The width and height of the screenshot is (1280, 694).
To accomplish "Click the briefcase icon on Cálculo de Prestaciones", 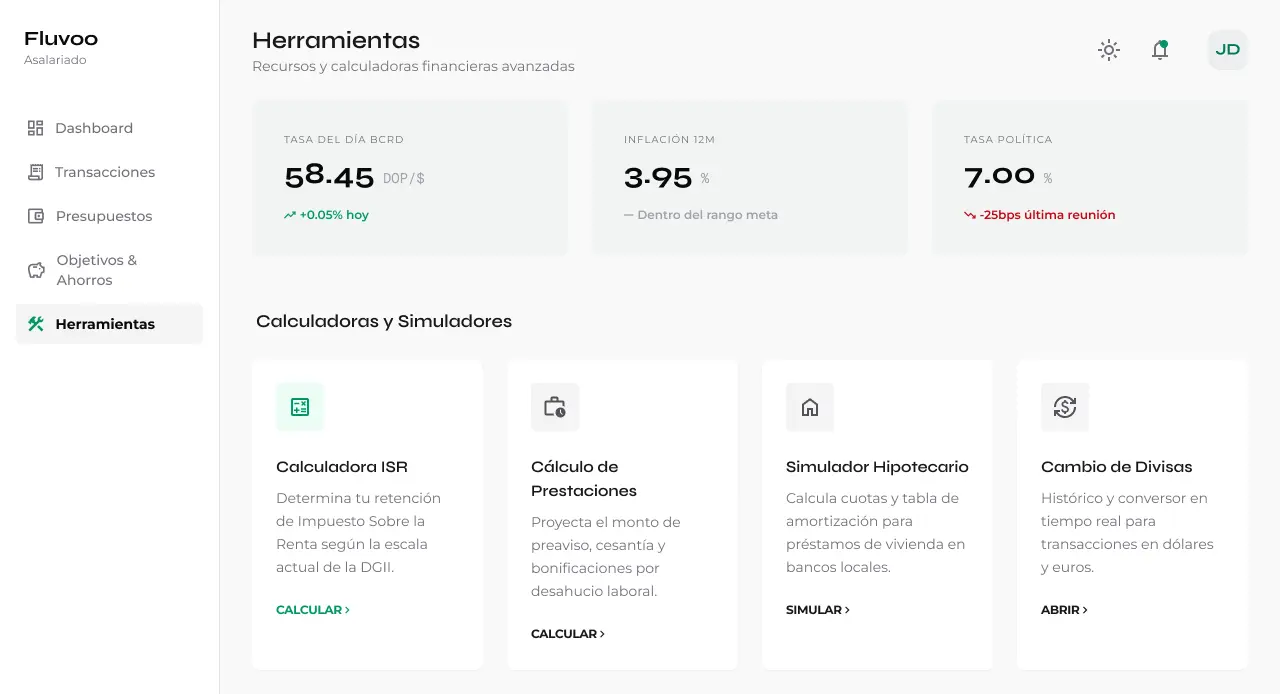I will (555, 407).
